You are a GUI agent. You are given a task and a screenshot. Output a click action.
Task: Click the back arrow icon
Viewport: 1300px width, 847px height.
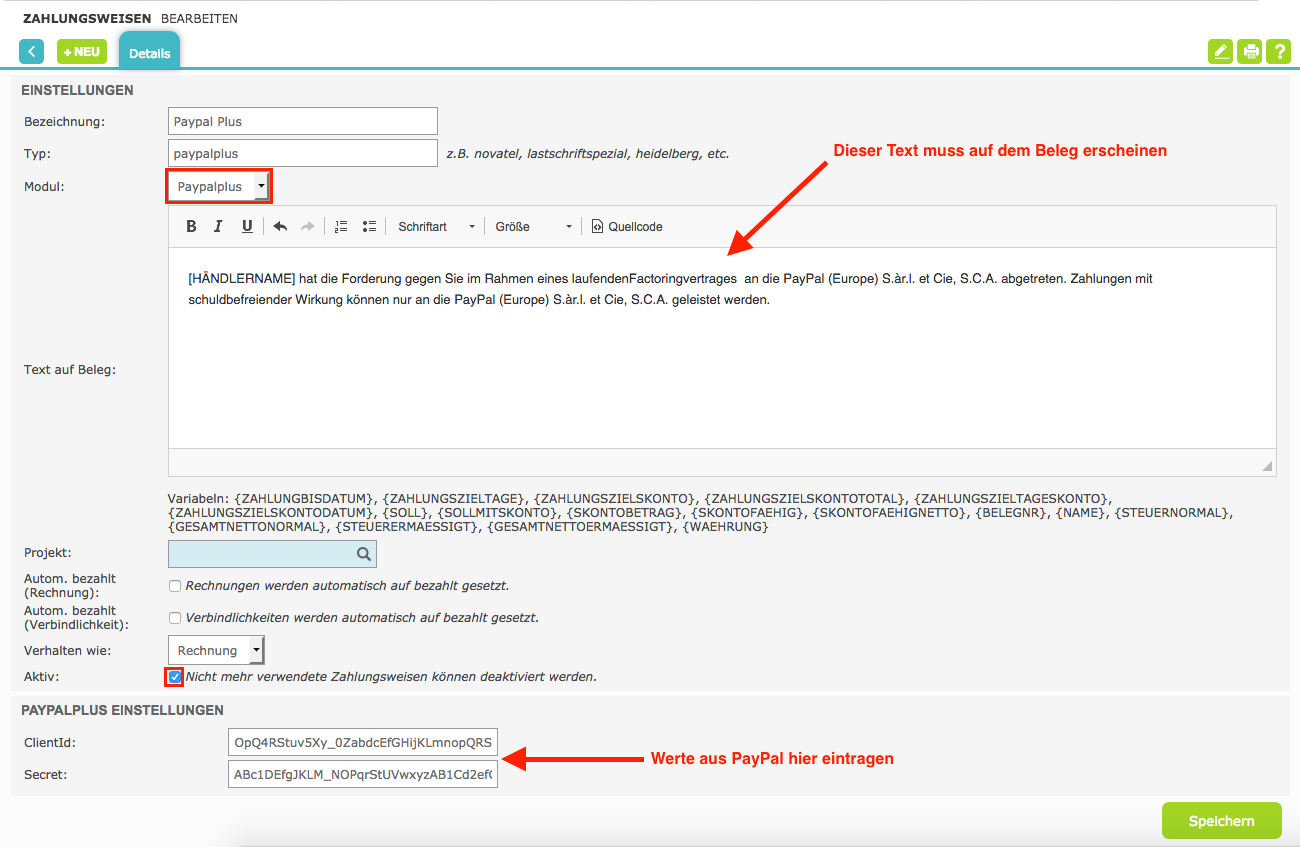tap(32, 52)
